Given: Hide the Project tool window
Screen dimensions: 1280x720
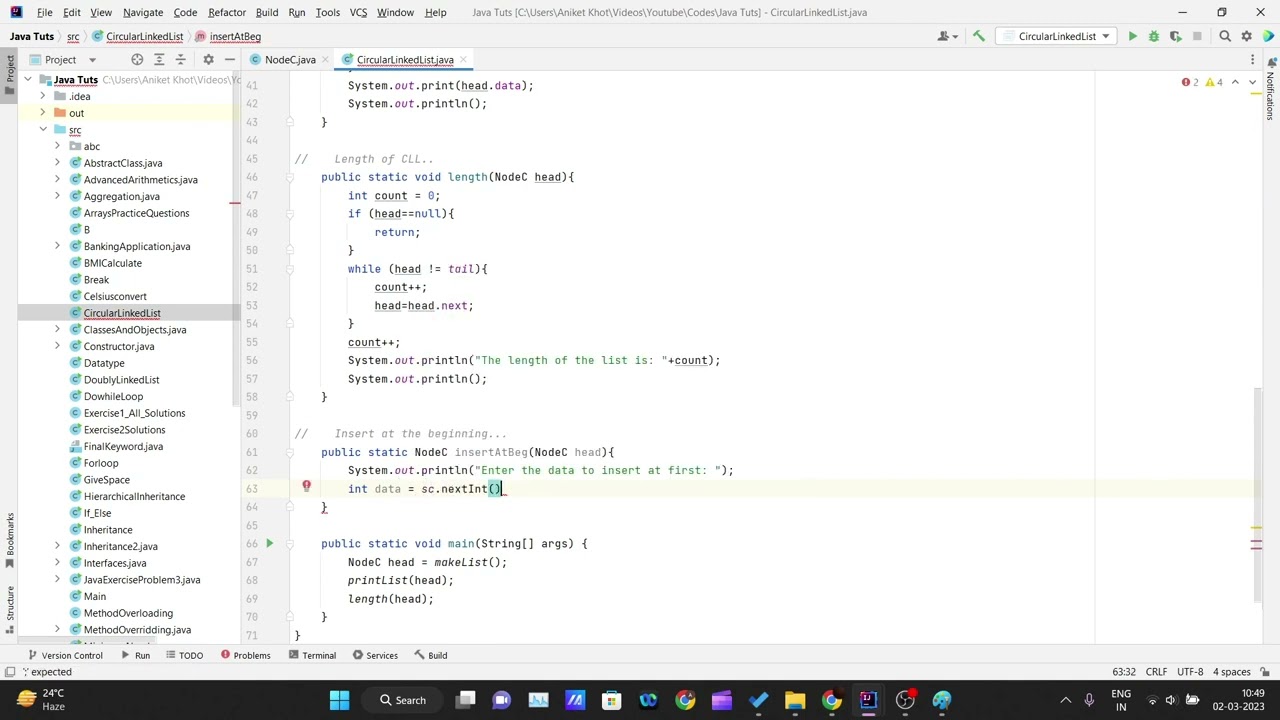Looking at the screenshot, I should point(229,60).
